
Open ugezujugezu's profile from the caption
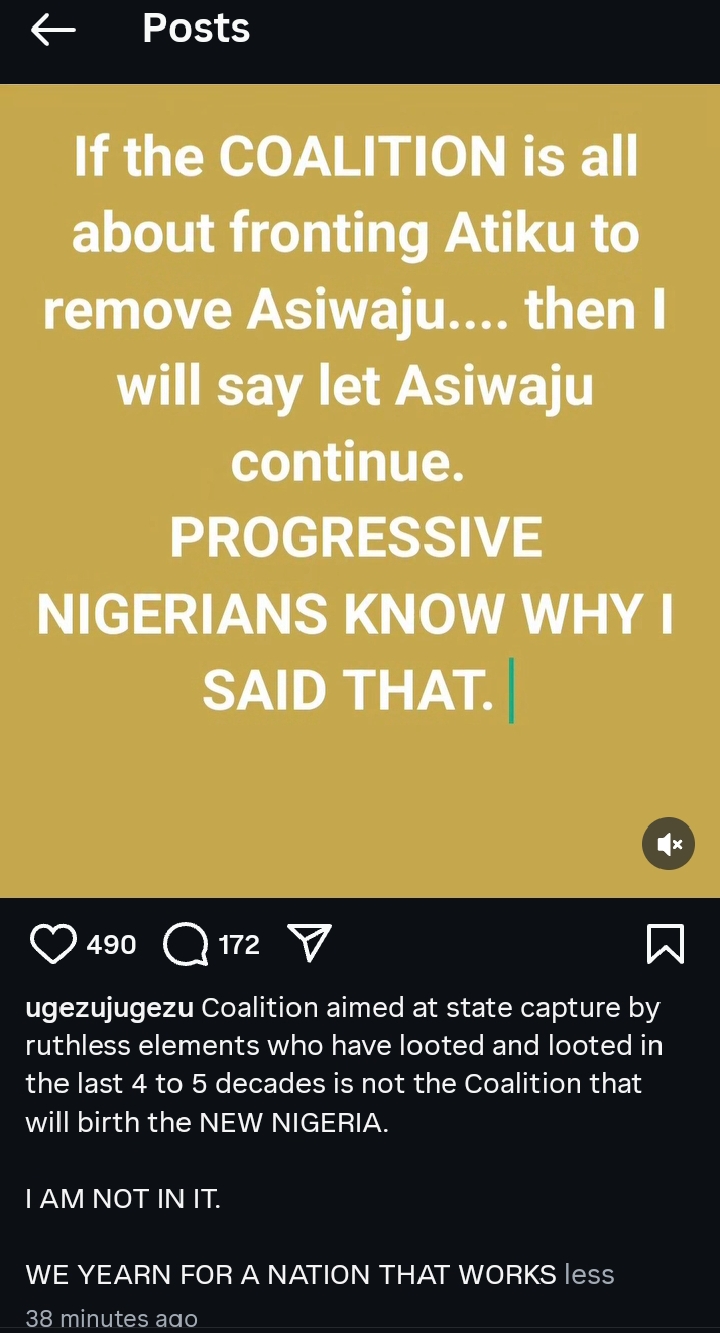click(110, 1008)
